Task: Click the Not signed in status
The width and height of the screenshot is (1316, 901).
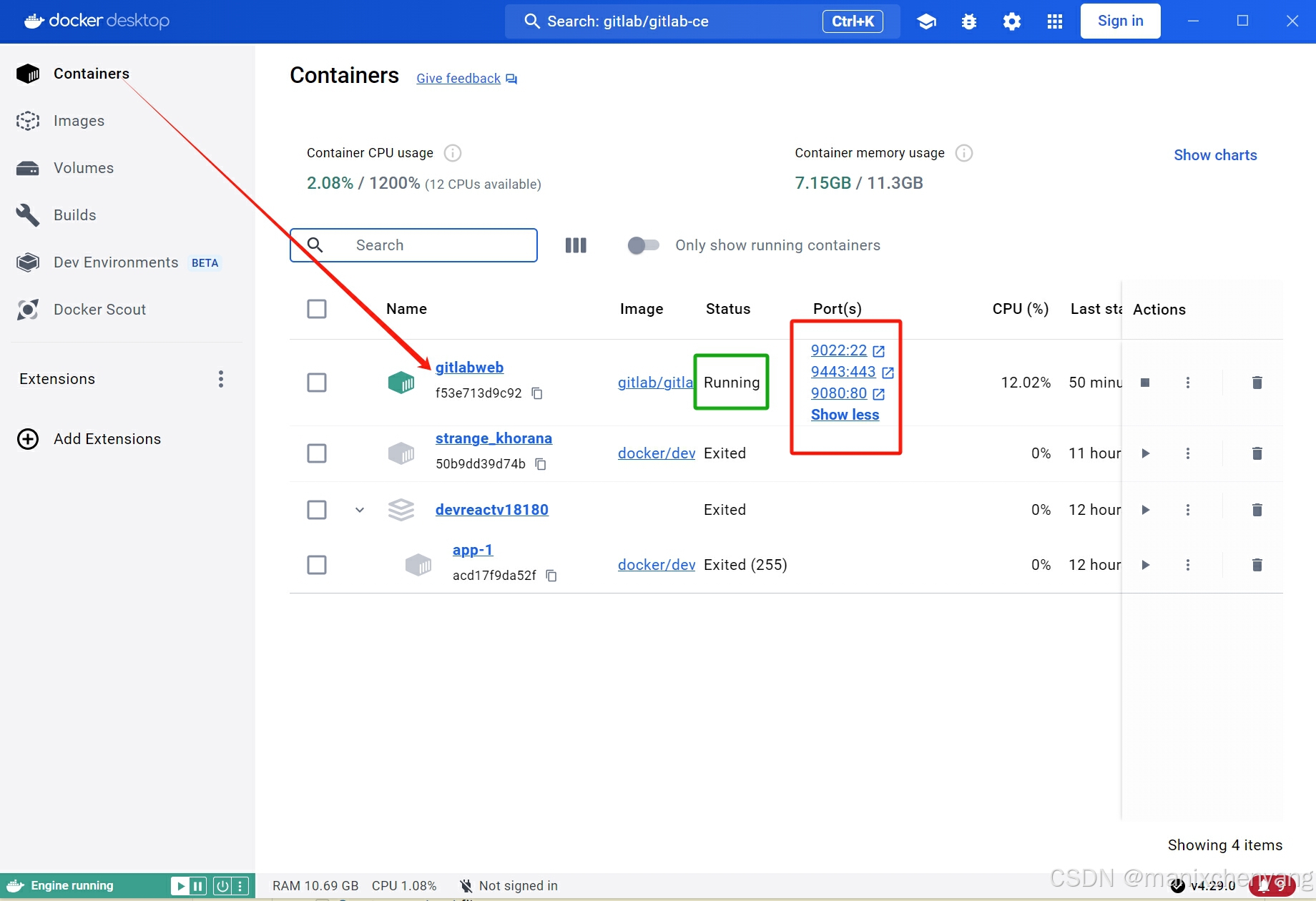Action: coord(509,886)
